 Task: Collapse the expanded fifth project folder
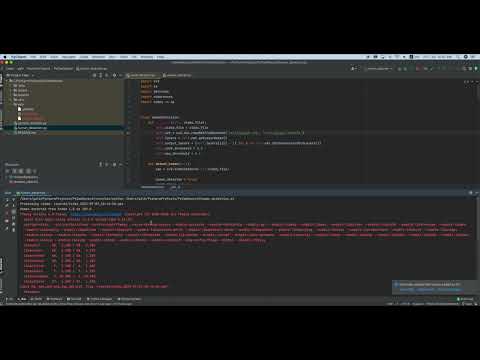pos(11,104)
